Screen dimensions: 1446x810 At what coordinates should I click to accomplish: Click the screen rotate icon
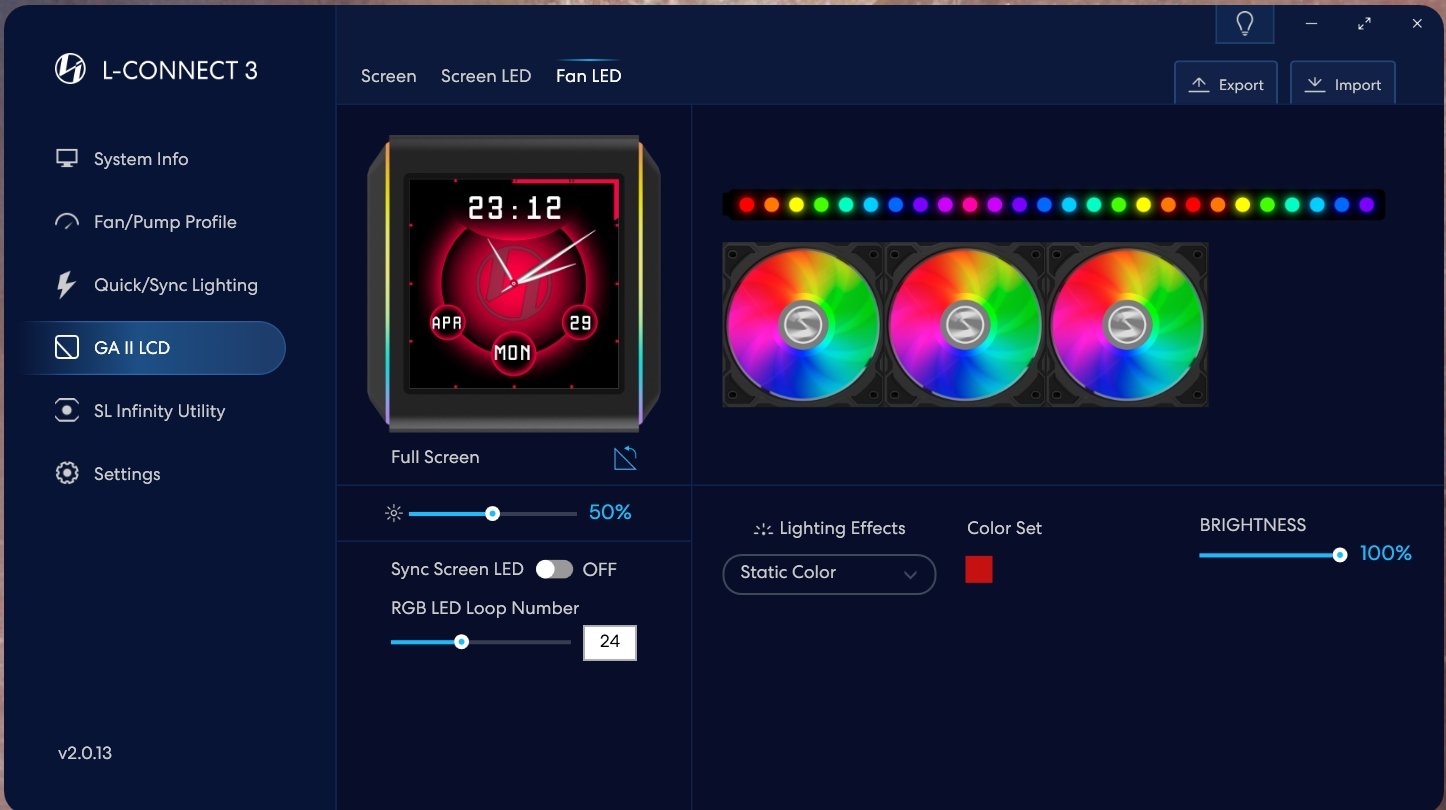pos(625,458)
